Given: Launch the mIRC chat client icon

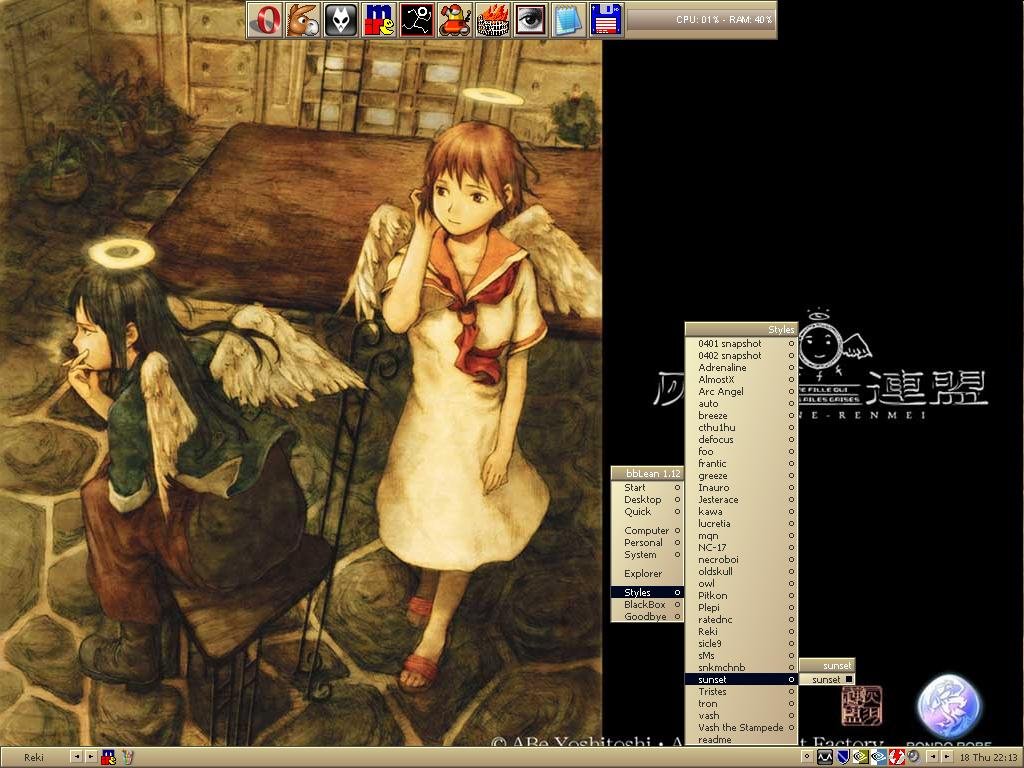Looking at the screenshot, I should [x=379, y=20].
